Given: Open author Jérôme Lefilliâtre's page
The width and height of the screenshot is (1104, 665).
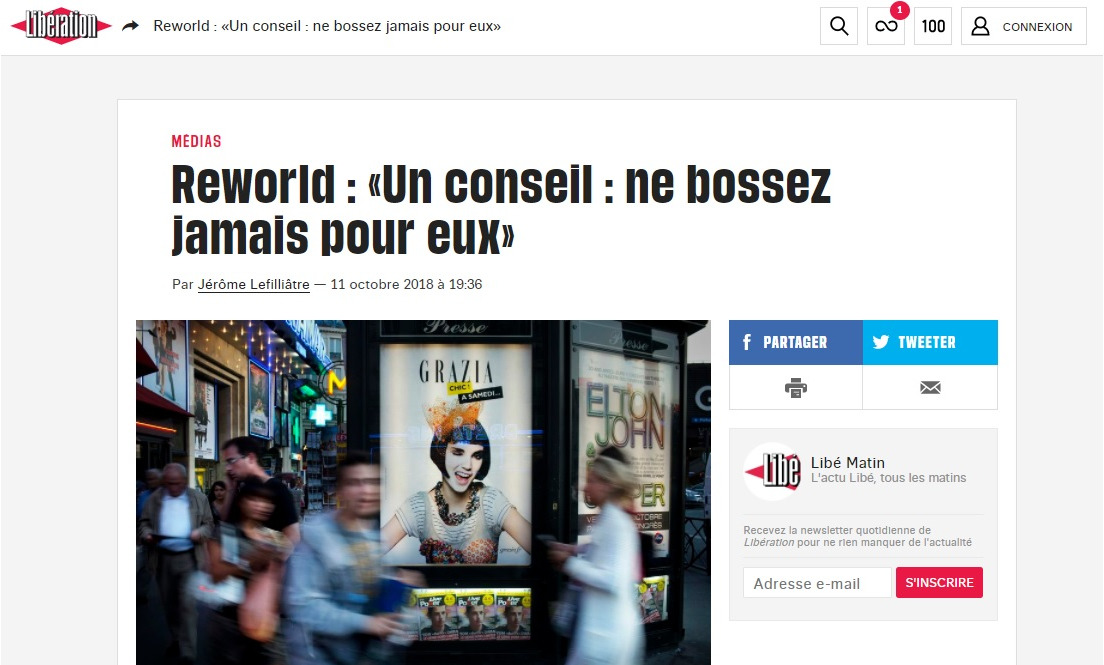Looking at the screenshot, I should tap(253, 285).
